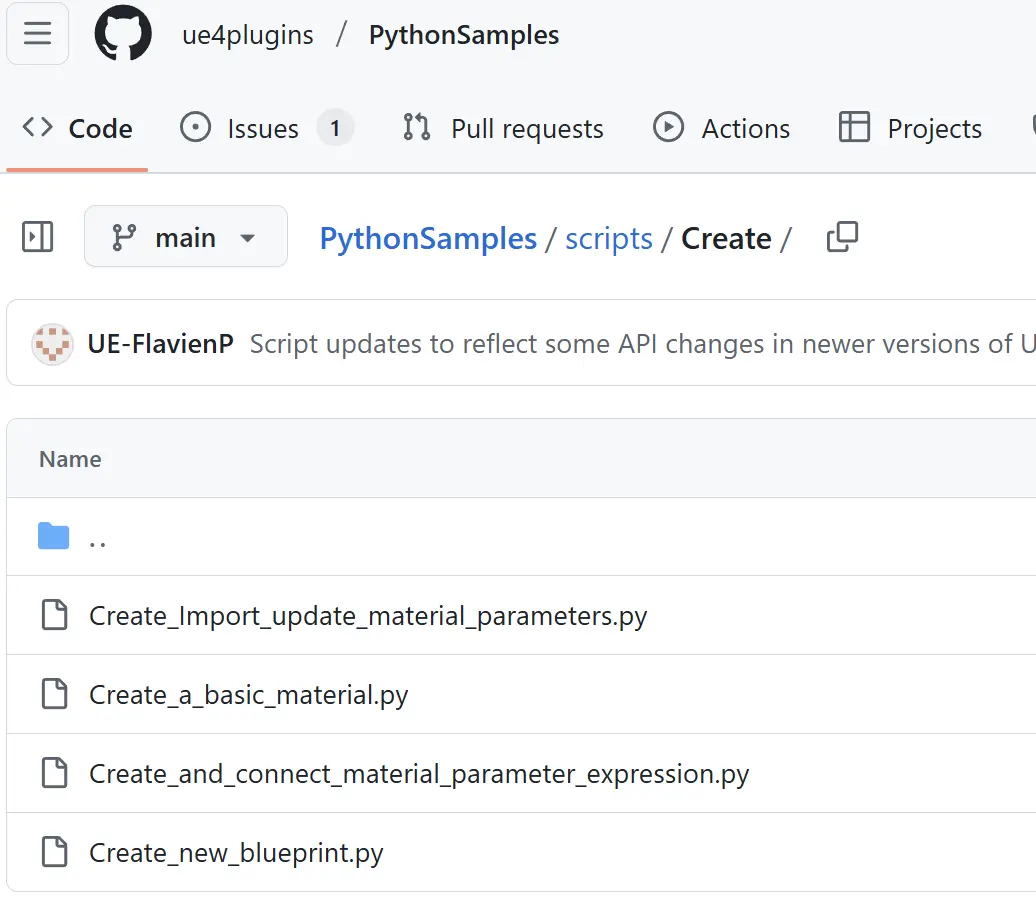Navigate to the scripts folder breadcrumb

tap(608, 239)
